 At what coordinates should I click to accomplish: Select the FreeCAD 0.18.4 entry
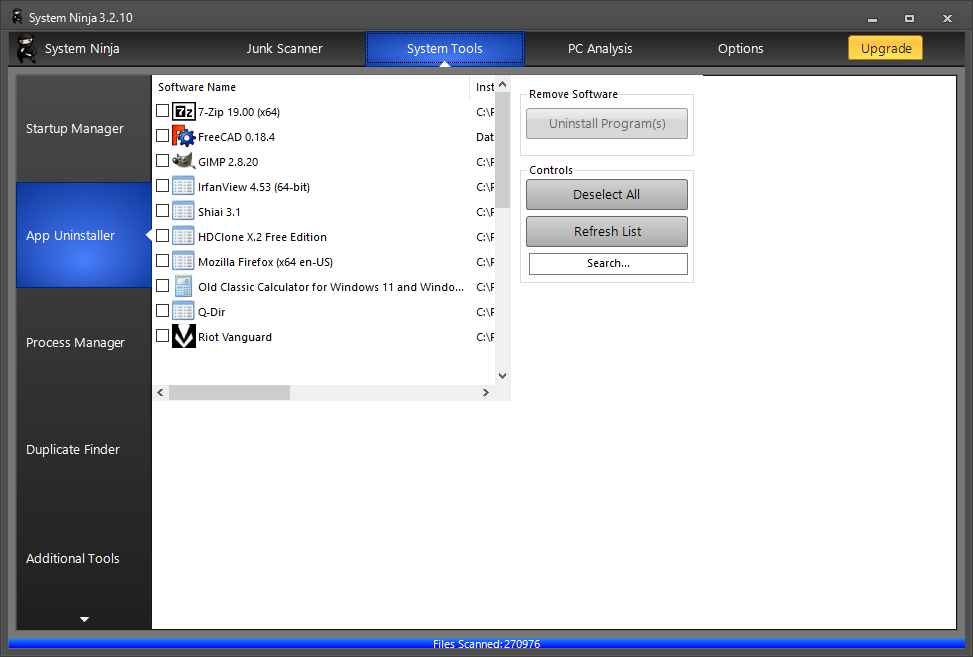click(236, 137)
